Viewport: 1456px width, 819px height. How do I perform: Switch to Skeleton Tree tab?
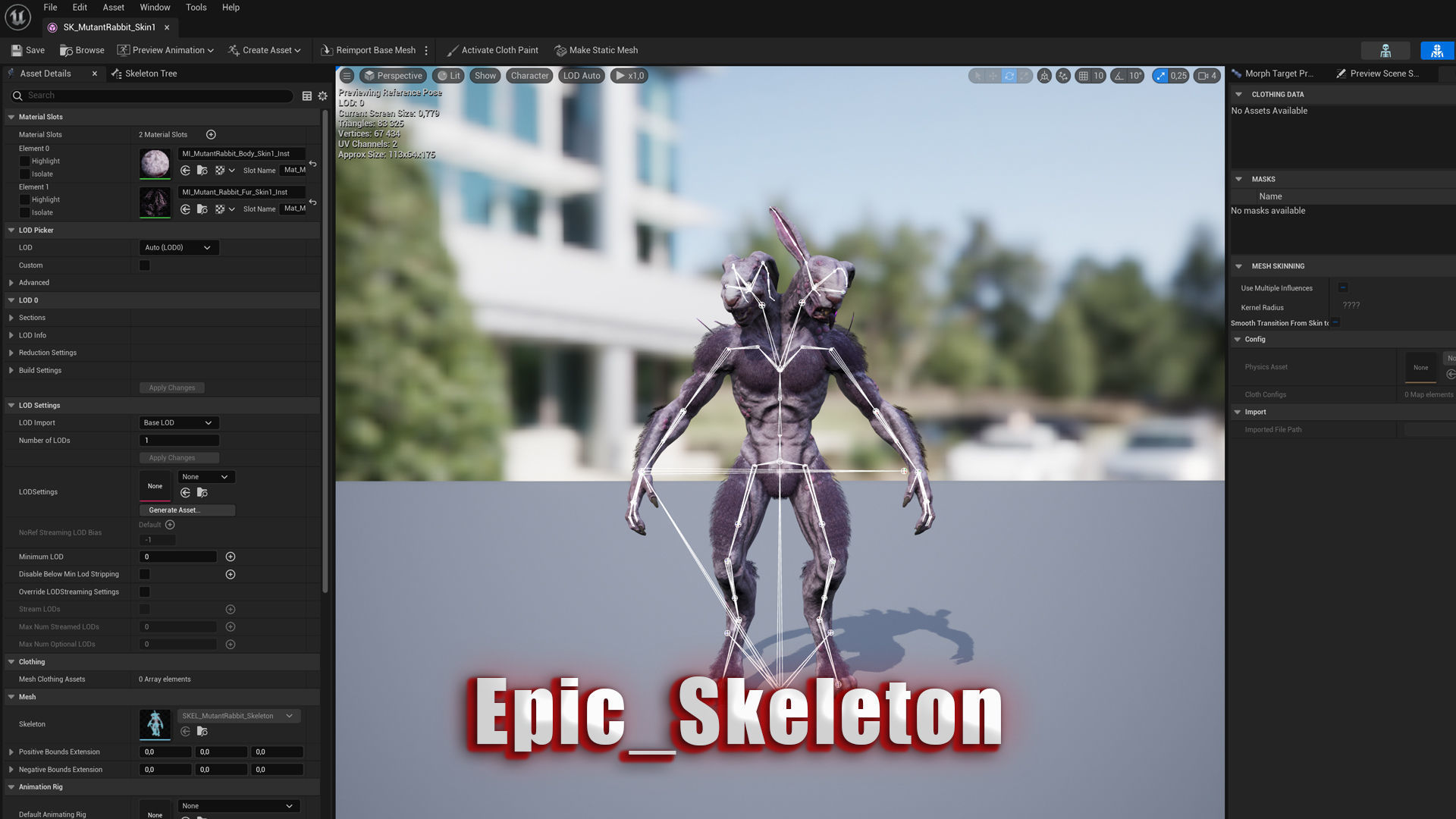(144, 74)
